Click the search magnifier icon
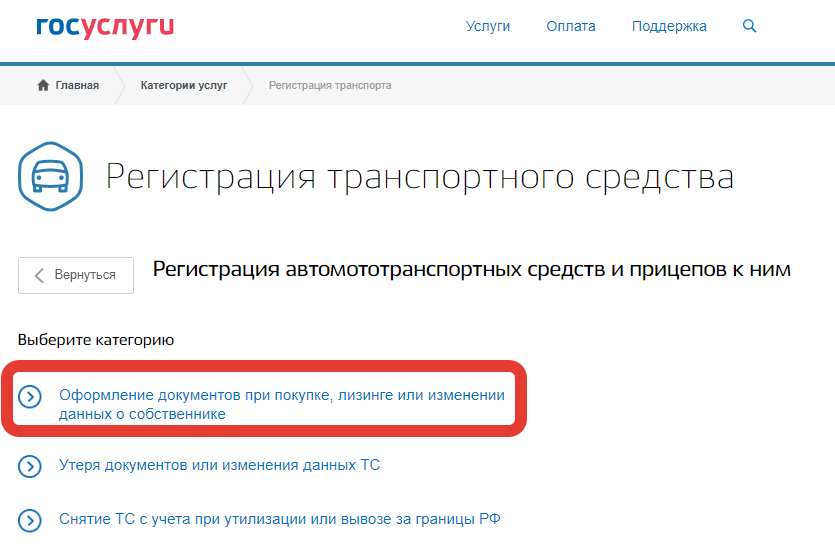835x559 pixels. (x=749, y=26)
